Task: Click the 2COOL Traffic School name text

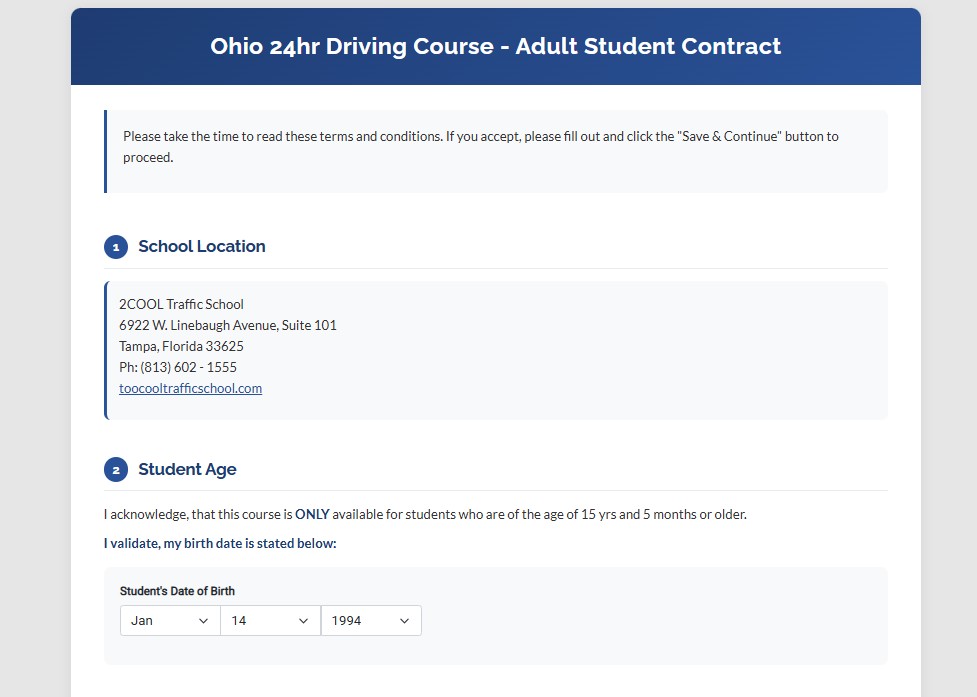Action: pyautogui.click(x=181, y=304)
